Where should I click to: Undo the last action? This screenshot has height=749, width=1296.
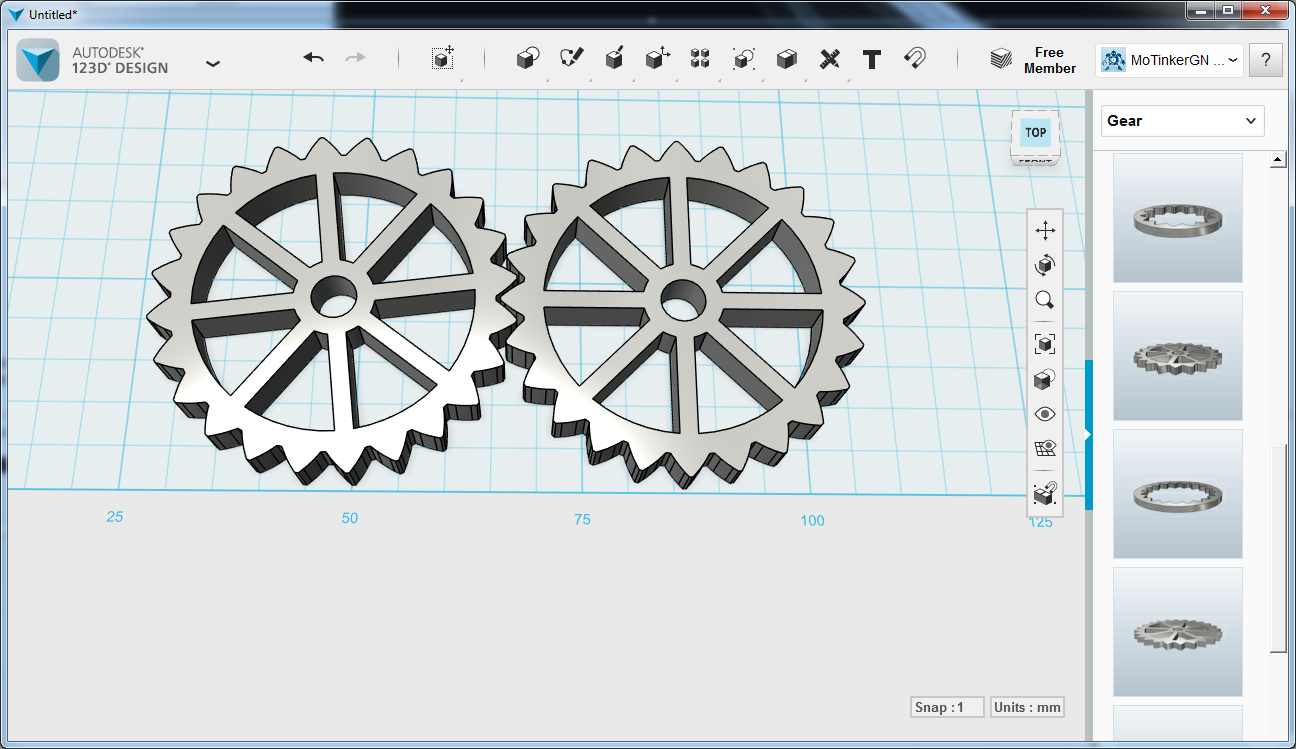click(x=314, y=58)
